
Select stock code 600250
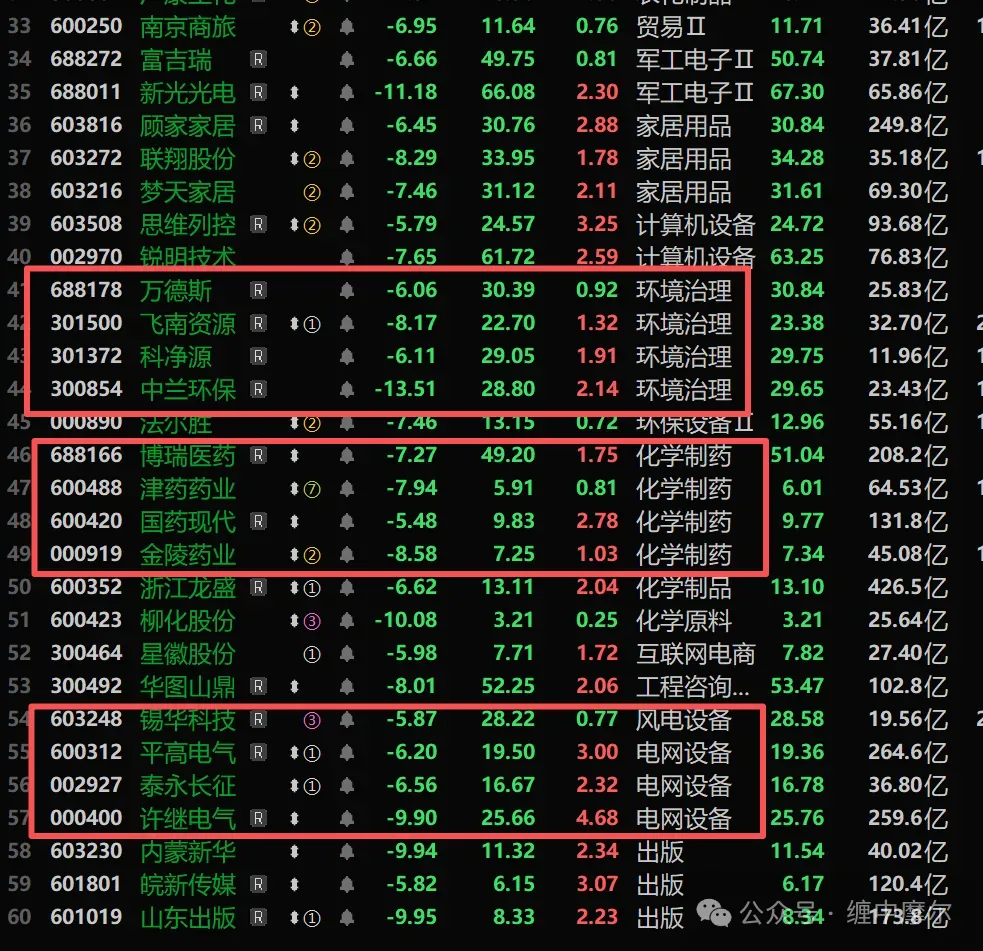[87, 26]
